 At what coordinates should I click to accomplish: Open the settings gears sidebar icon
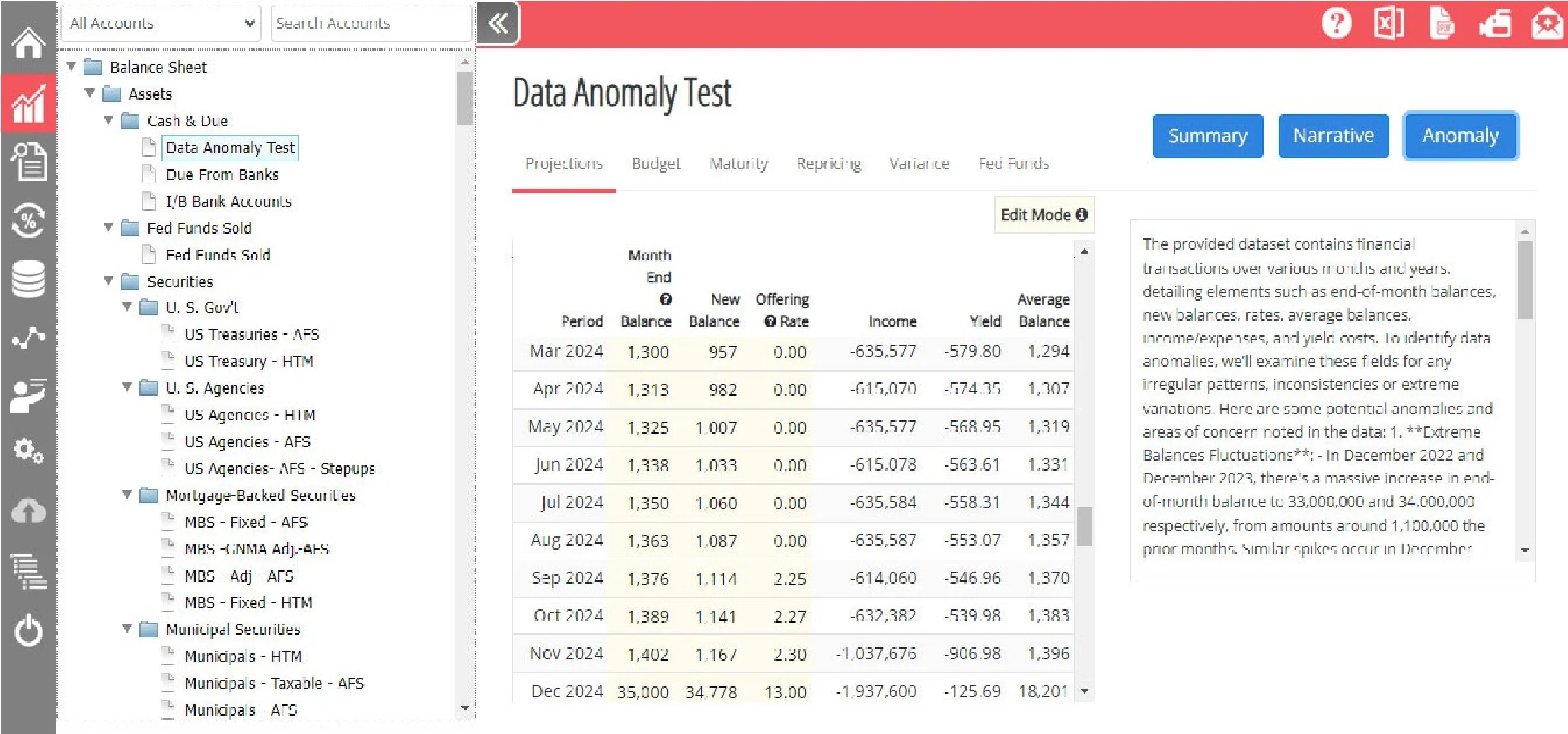coord(28,451)
